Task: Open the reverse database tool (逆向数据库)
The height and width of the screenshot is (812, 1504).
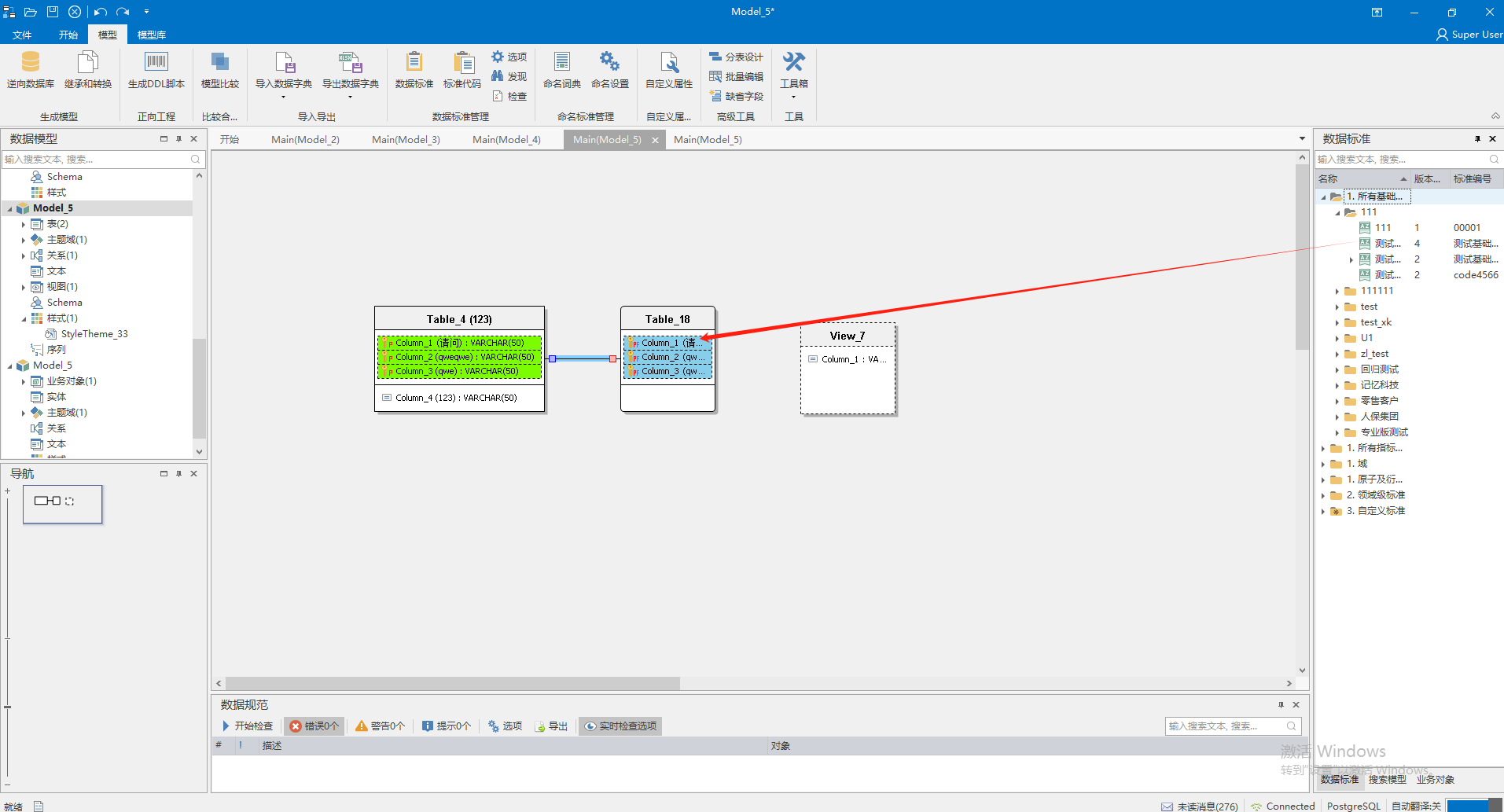Action: point(31,70)
